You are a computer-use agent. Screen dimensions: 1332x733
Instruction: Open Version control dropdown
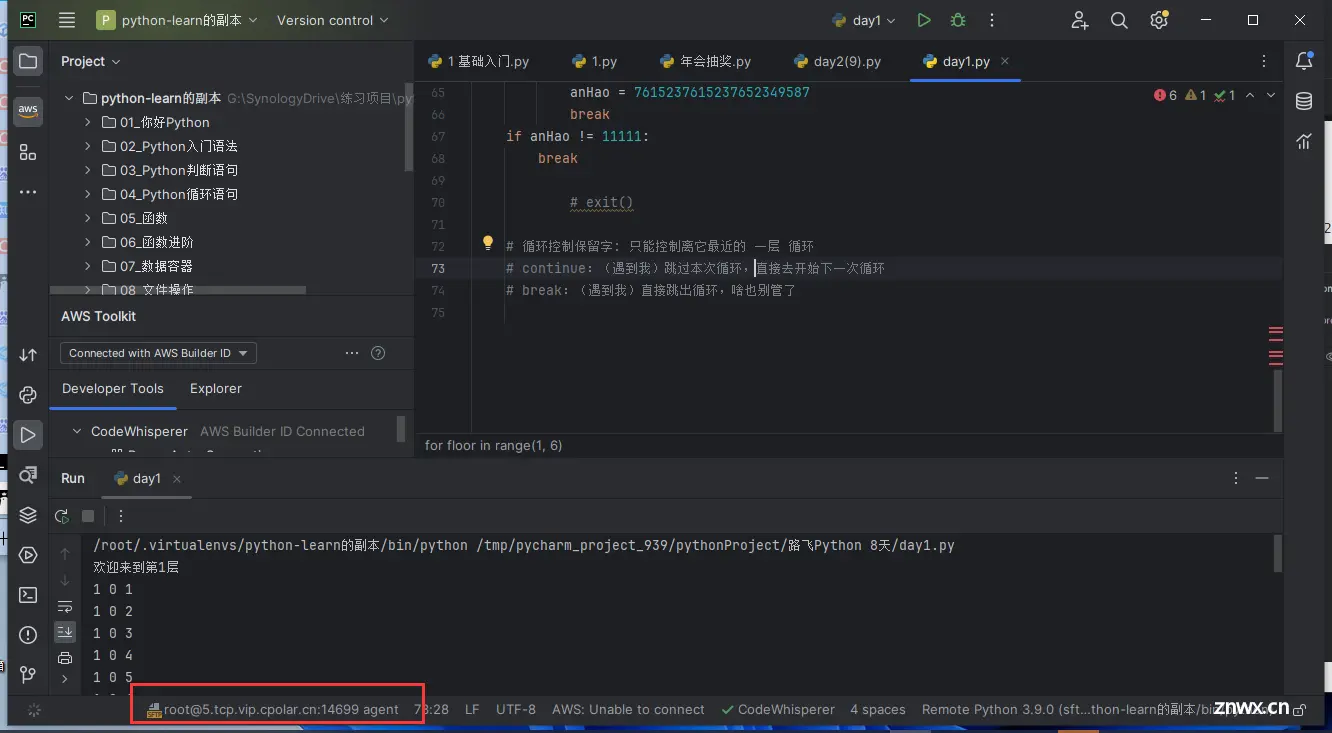[332, 20]
